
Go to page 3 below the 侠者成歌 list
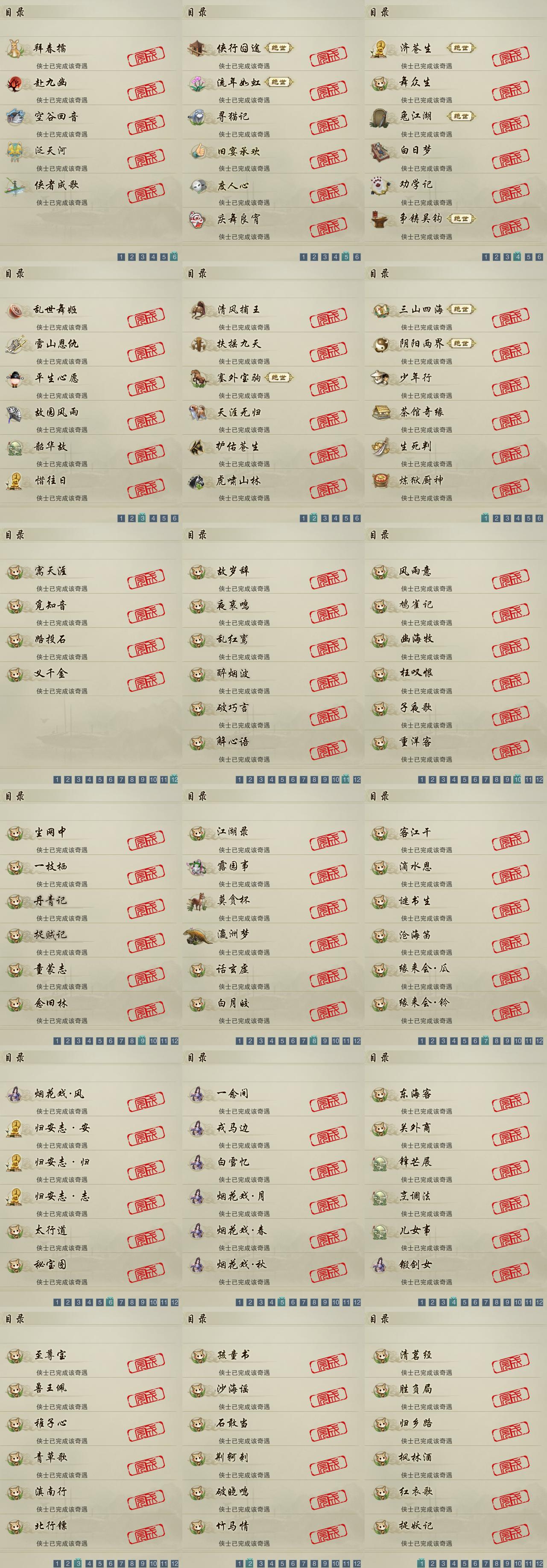click(x=142, y=257)
